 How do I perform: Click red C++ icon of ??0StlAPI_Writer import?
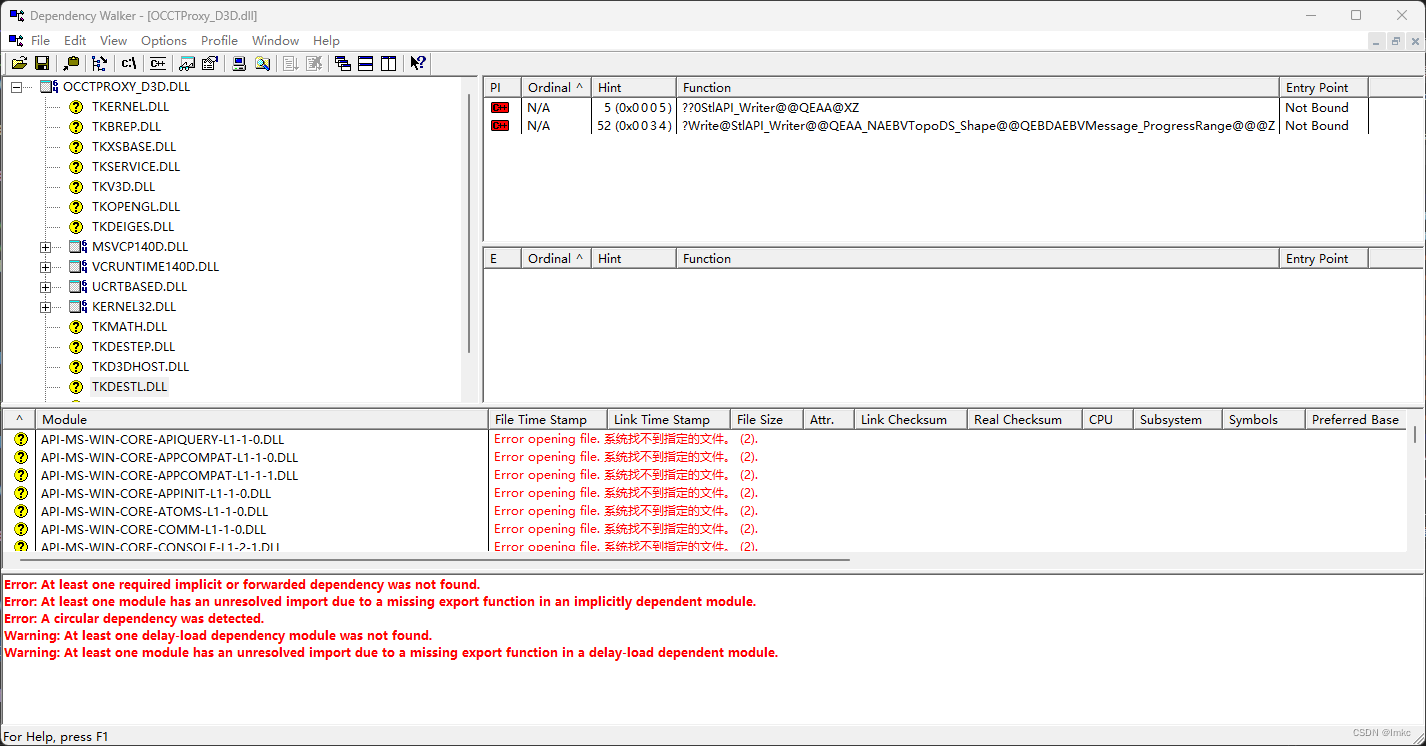click(x=500, y=107)
